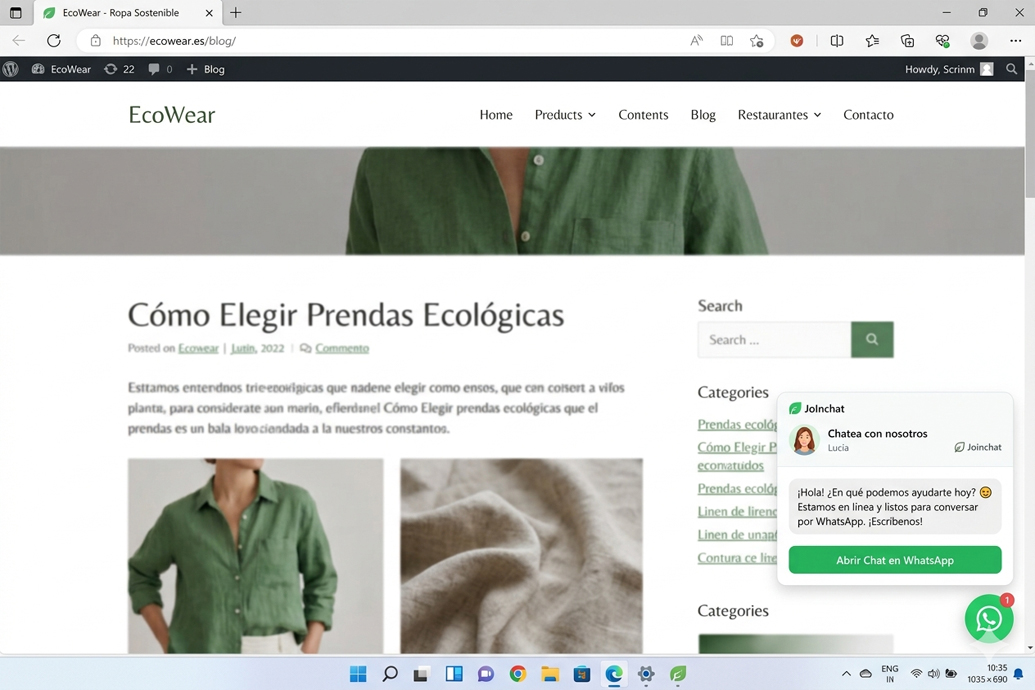Open the first Prendas ecológ category link
Screen dimensions: 1035x690
pos(737,425)
